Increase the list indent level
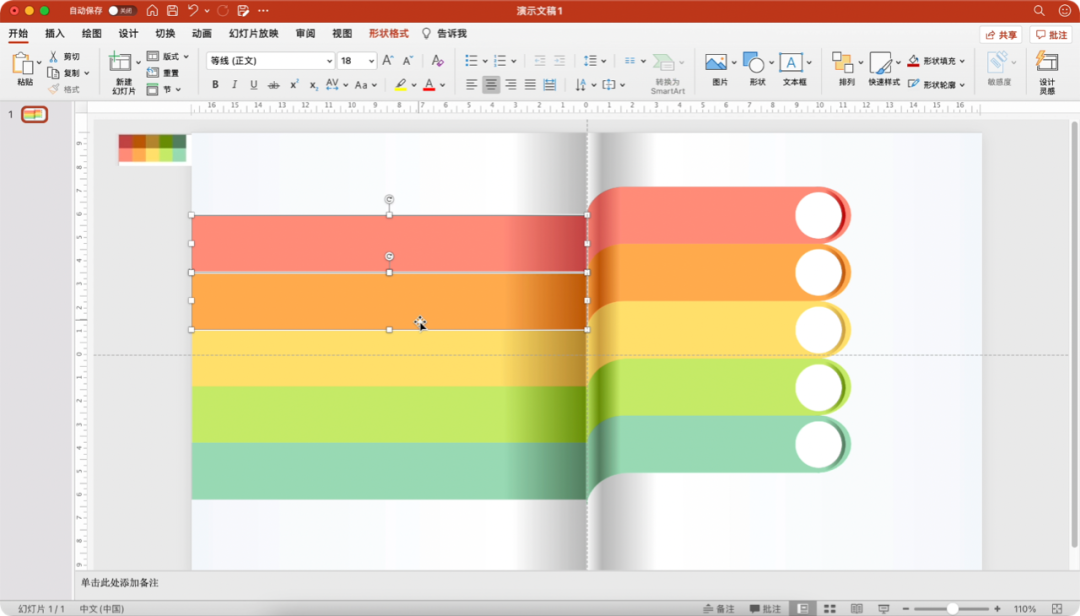 559,61
